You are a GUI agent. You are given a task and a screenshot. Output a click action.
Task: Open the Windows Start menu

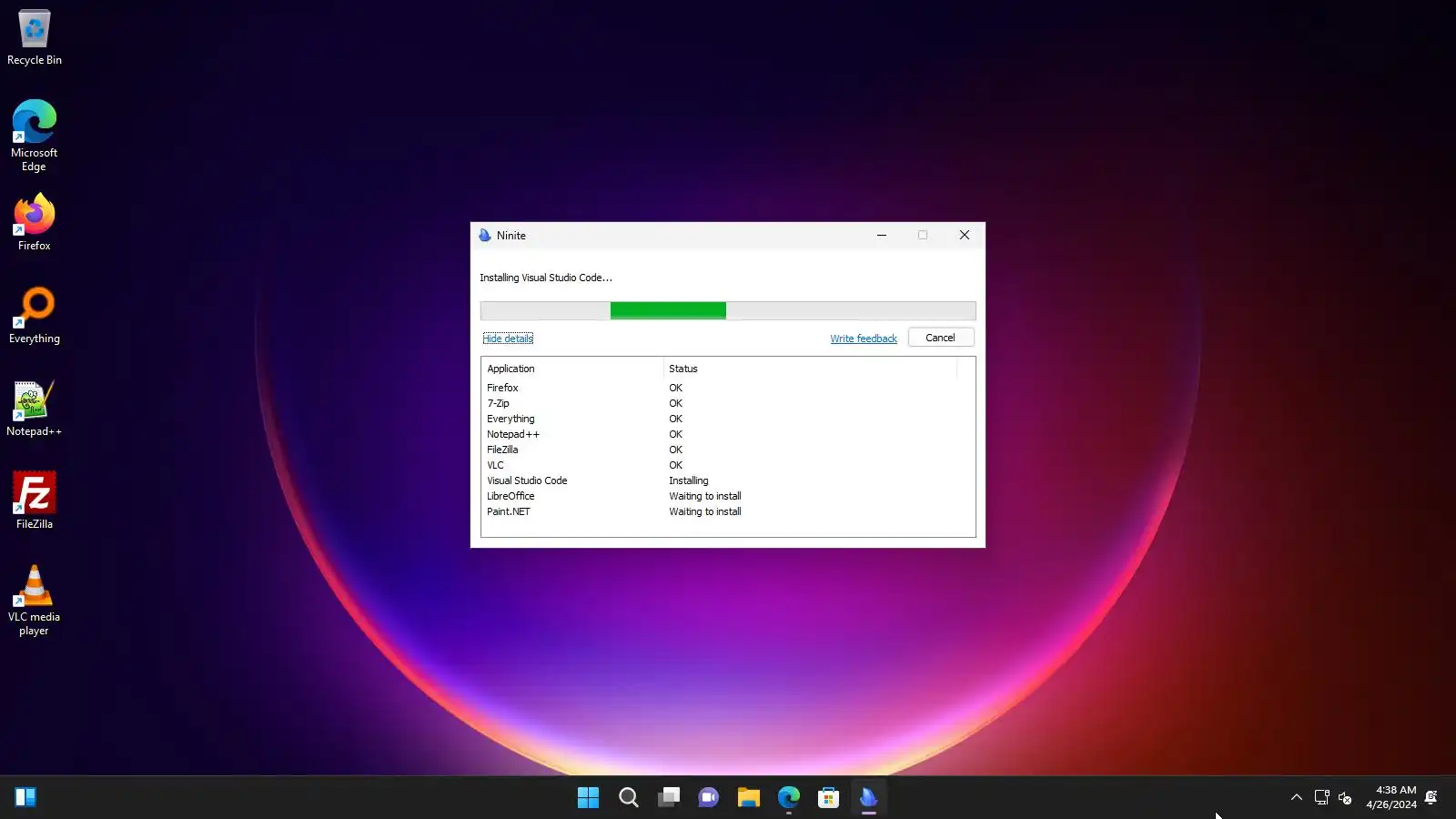coord(589,798)
